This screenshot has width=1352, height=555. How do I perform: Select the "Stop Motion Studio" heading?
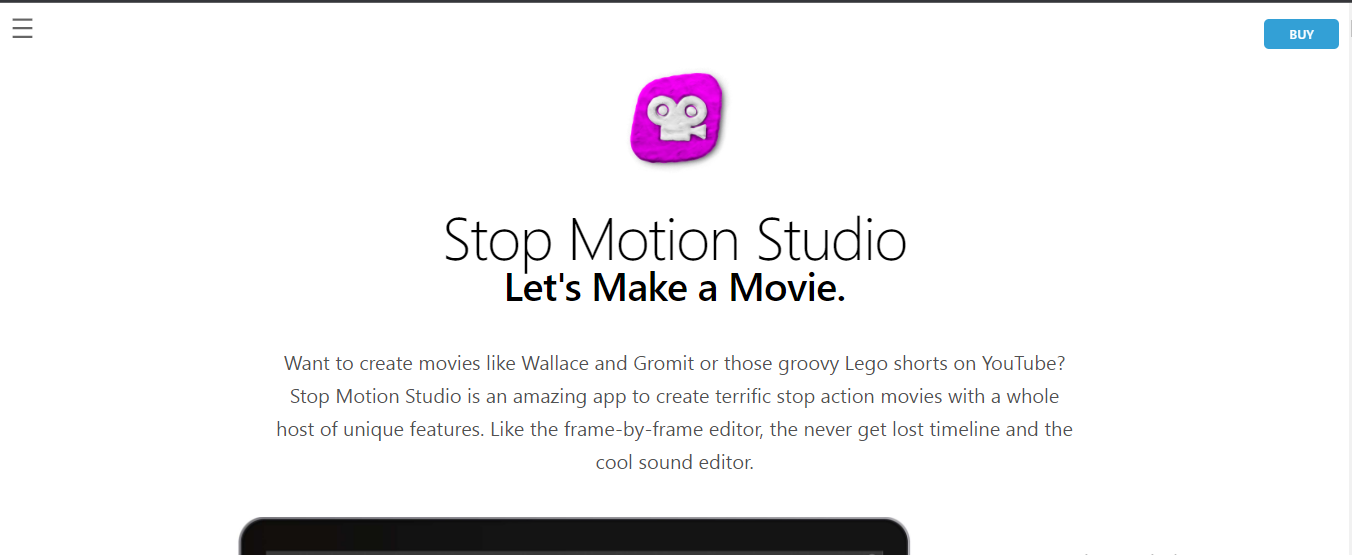click(675, 240)
